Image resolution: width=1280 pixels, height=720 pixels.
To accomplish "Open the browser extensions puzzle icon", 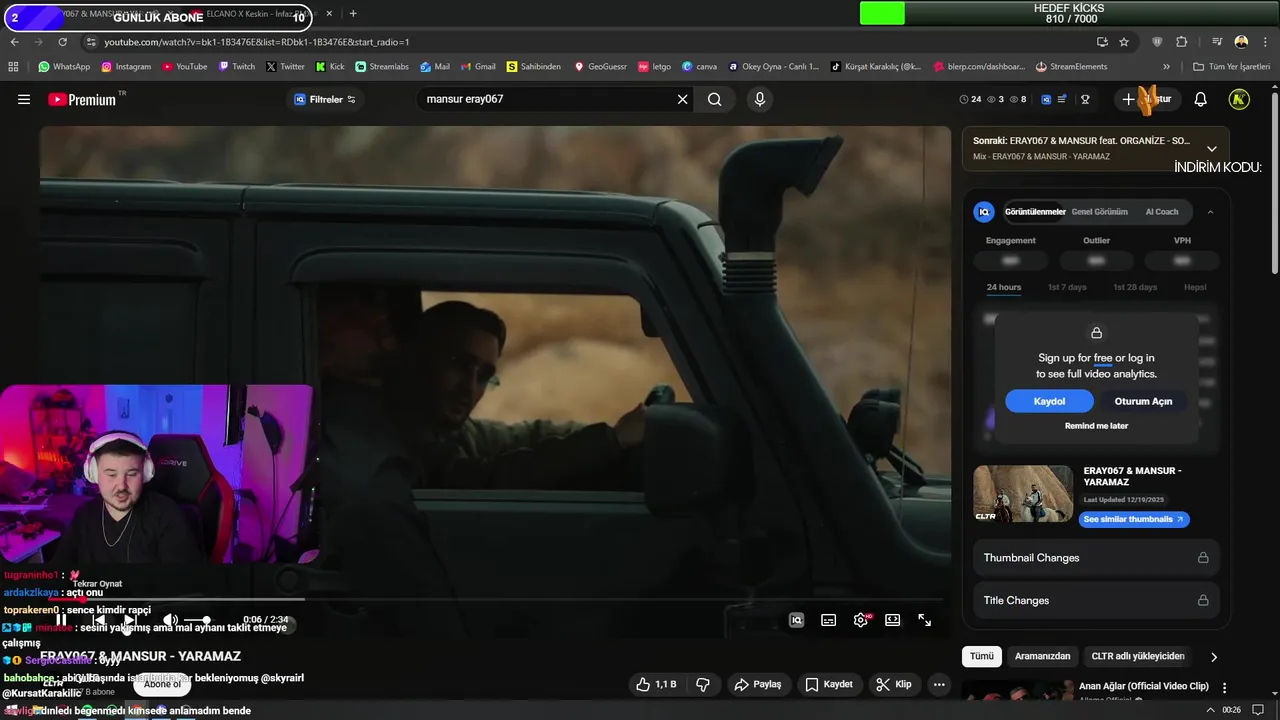I will 1182,42.
